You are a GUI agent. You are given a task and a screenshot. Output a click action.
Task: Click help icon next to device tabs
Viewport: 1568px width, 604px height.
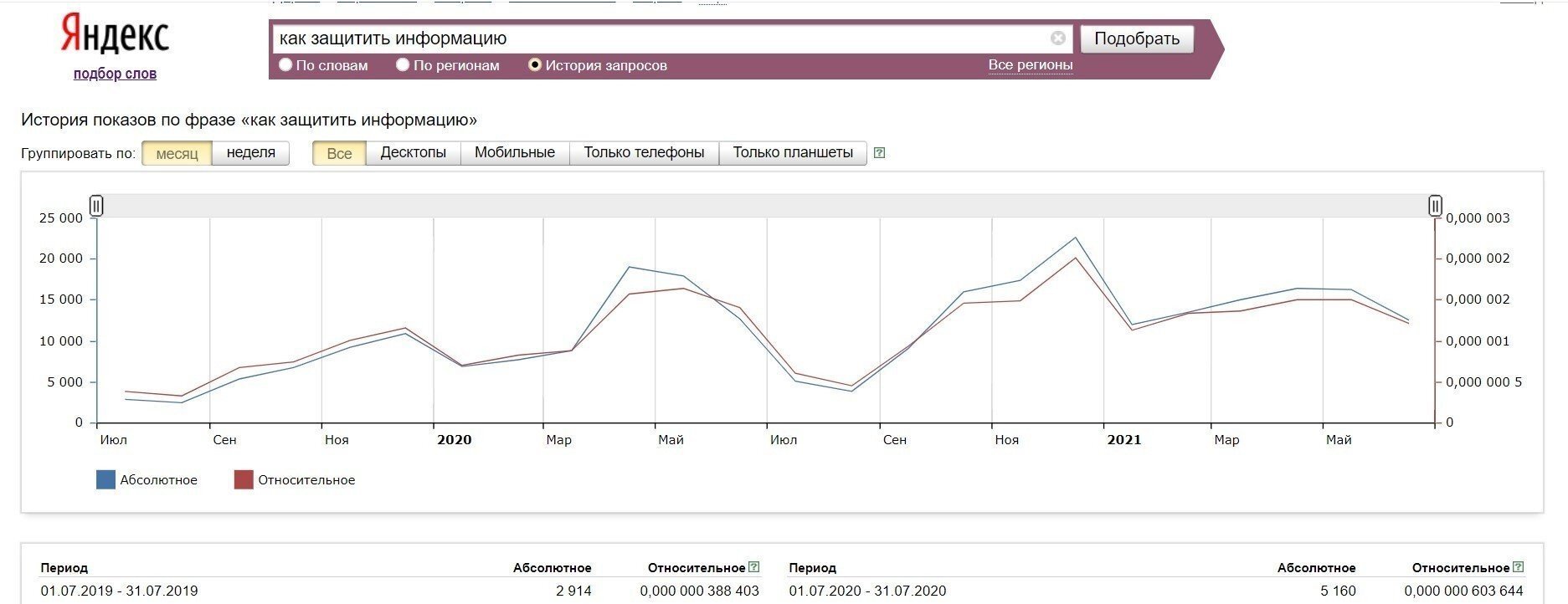[x=879, y=153]
